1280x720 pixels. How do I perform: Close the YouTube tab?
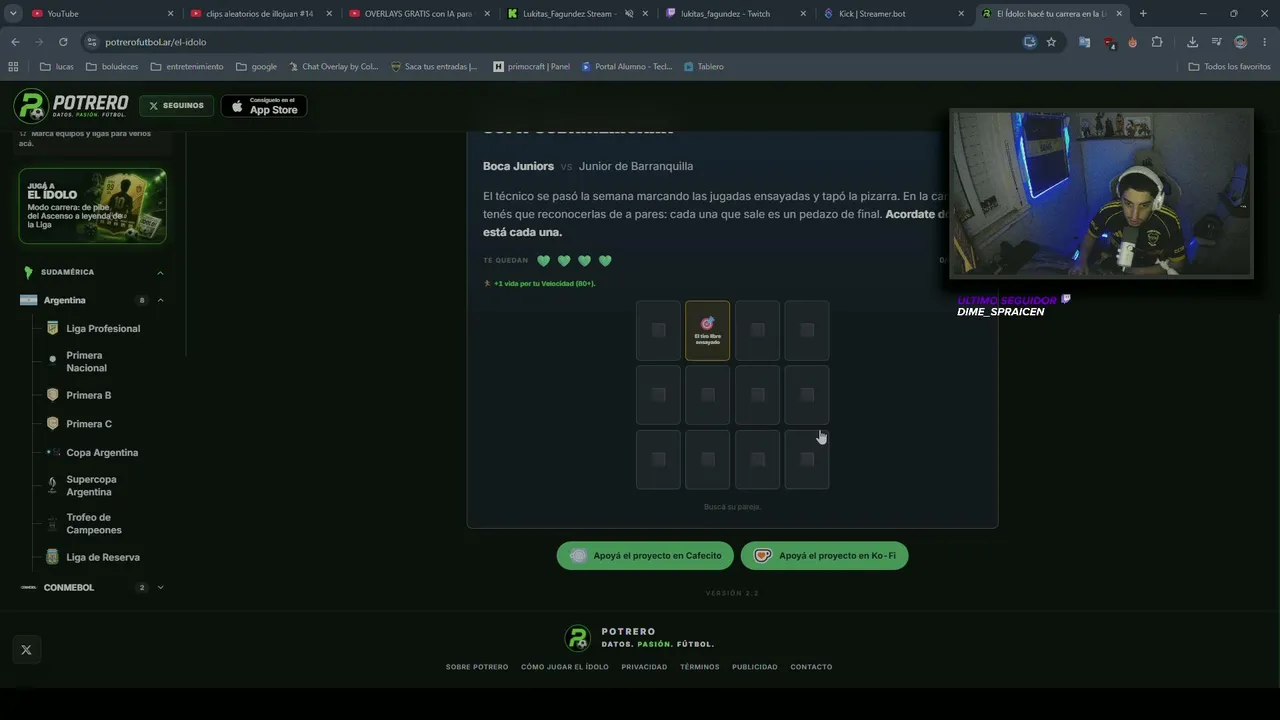click(170, 14)
